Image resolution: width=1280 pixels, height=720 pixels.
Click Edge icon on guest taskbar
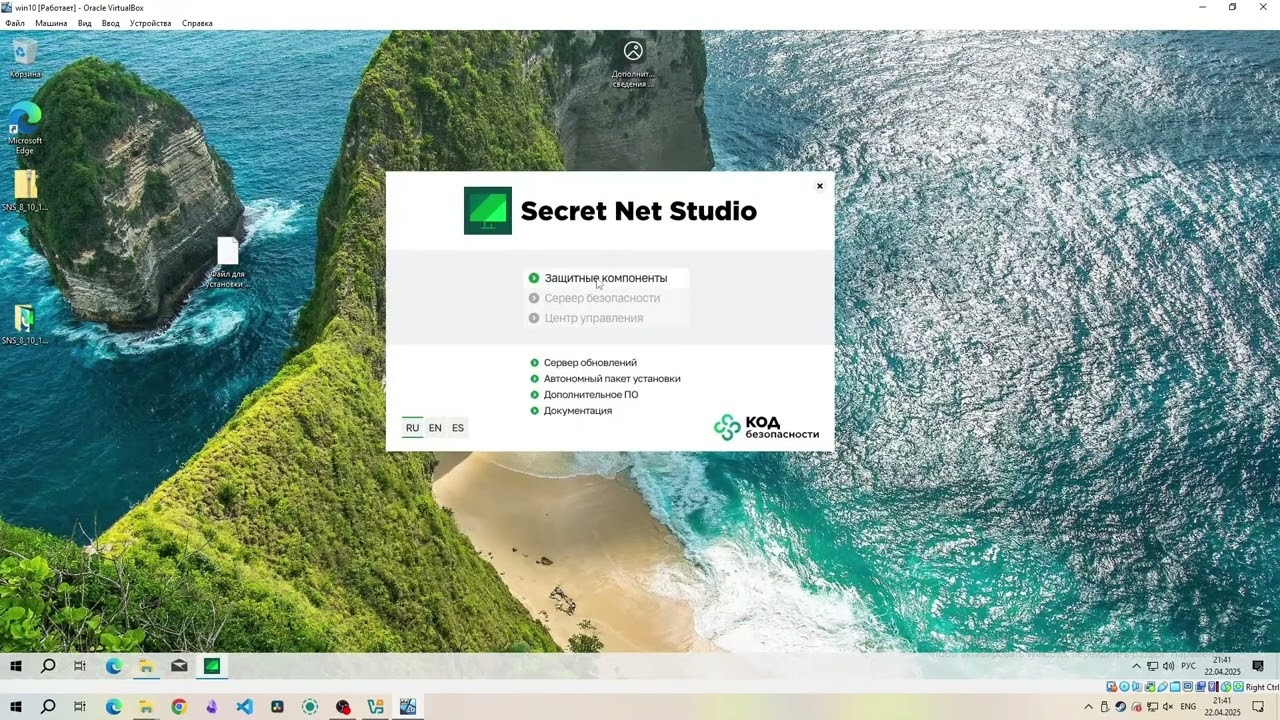113,666
